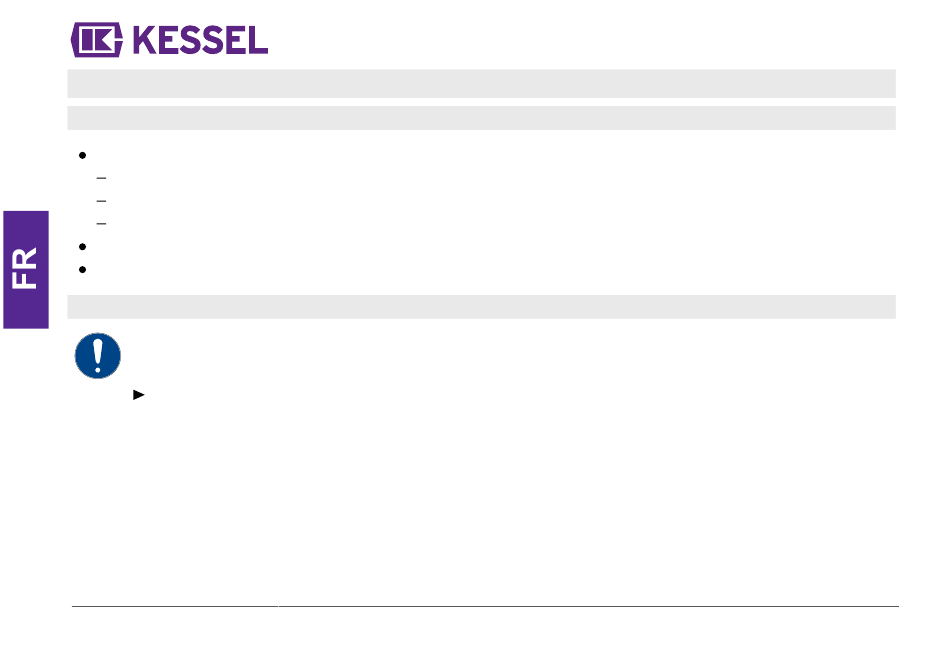Image resolution: width=950 pixels, height=657 pixels.
Task: Click the black right-pointing arrow marker
Action: (139, 395)
